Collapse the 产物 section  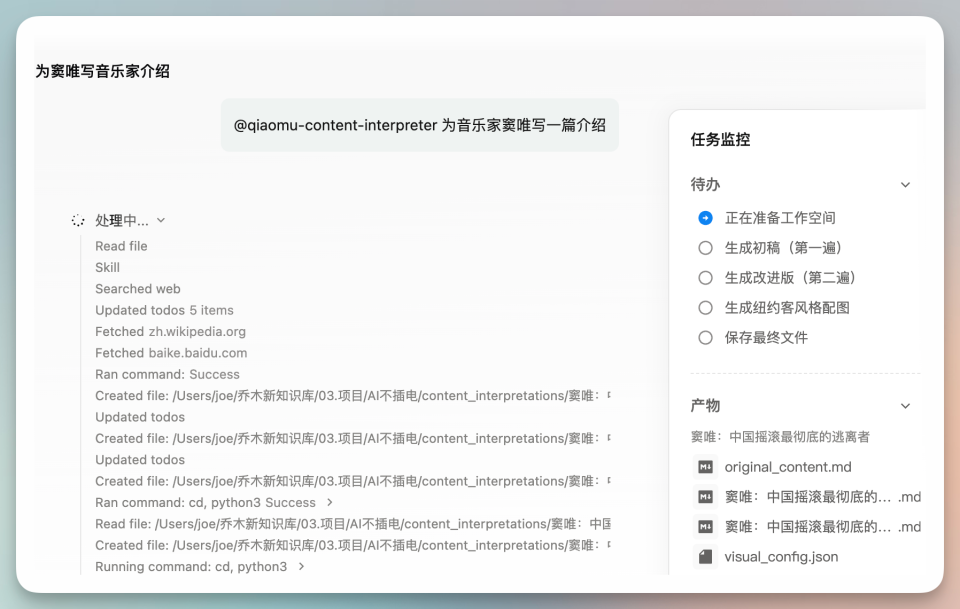point(905,406)
